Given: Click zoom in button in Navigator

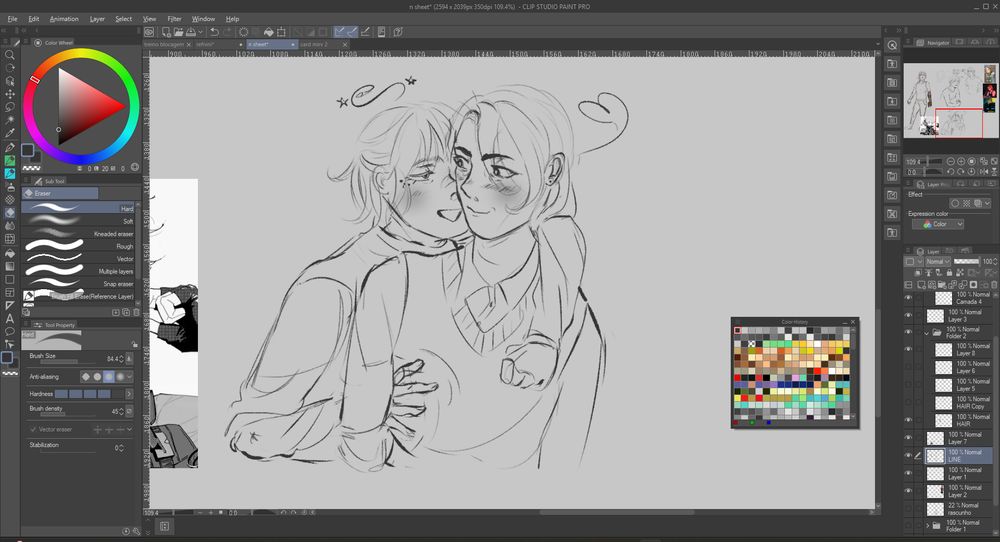Looking at the screenshot, I should pos(961,162).
